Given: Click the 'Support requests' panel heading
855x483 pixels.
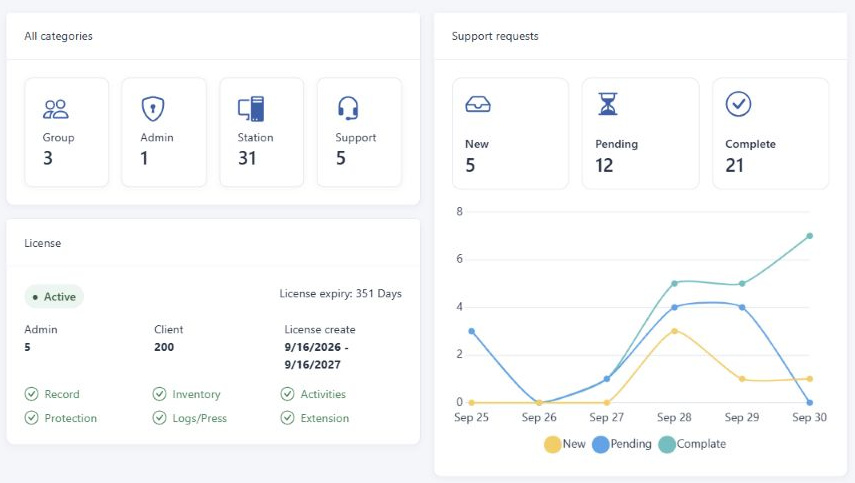Looking at the screenshot, I should click(x=495, y=36).
